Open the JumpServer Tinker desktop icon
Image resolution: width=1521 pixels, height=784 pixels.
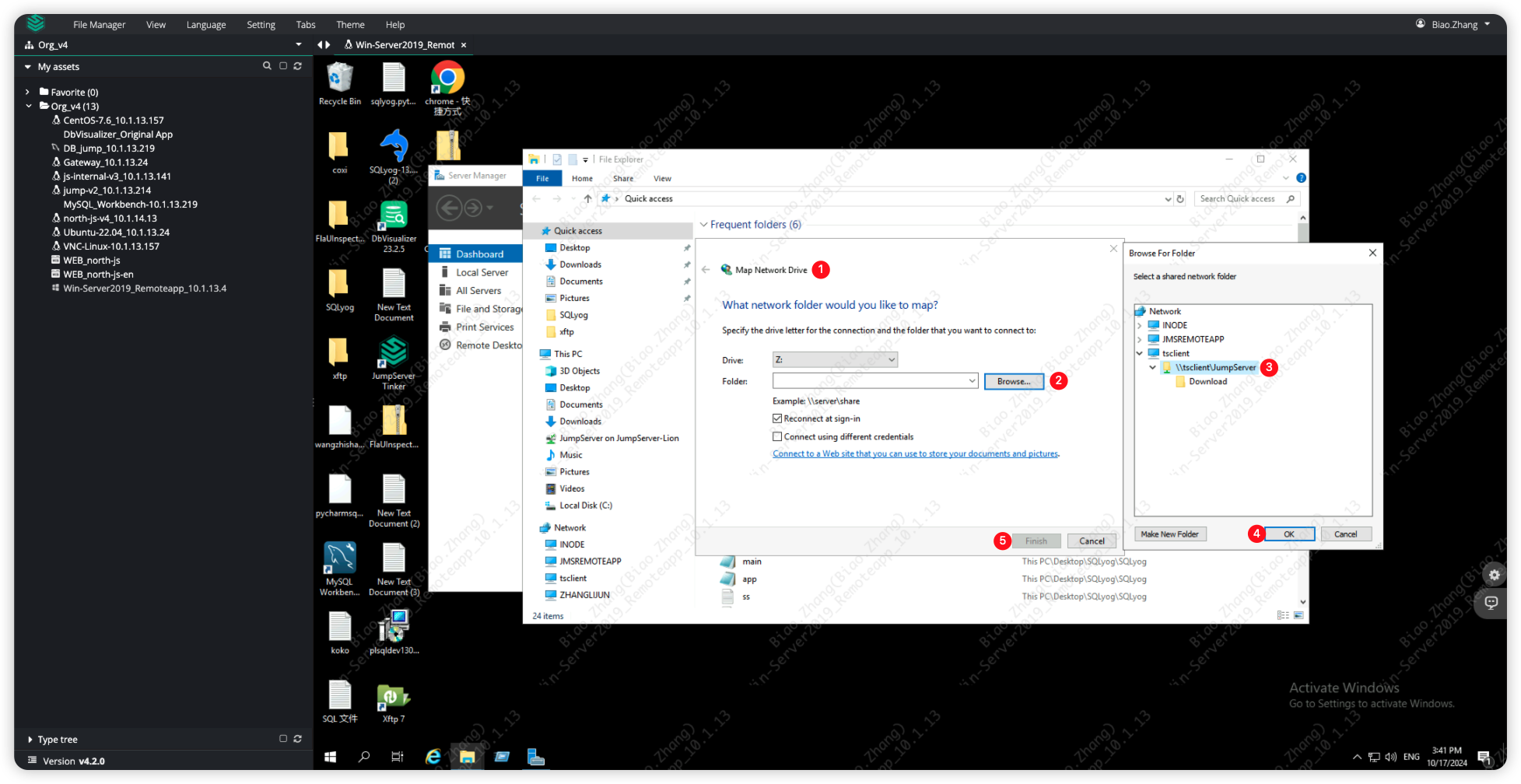pyautogui.click(x=394, y=363)
